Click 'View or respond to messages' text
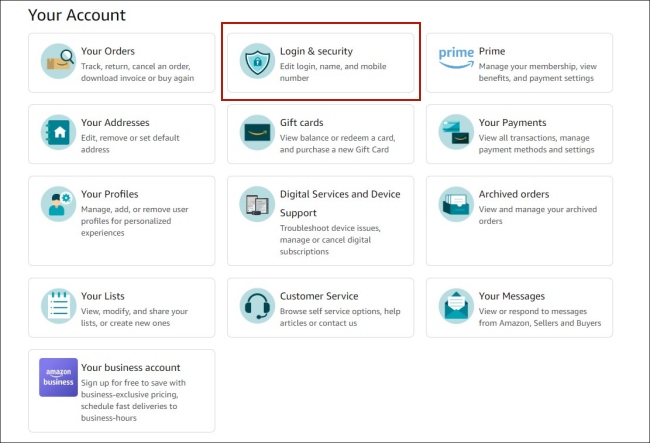The image size is (650, 443). [540, 317]
